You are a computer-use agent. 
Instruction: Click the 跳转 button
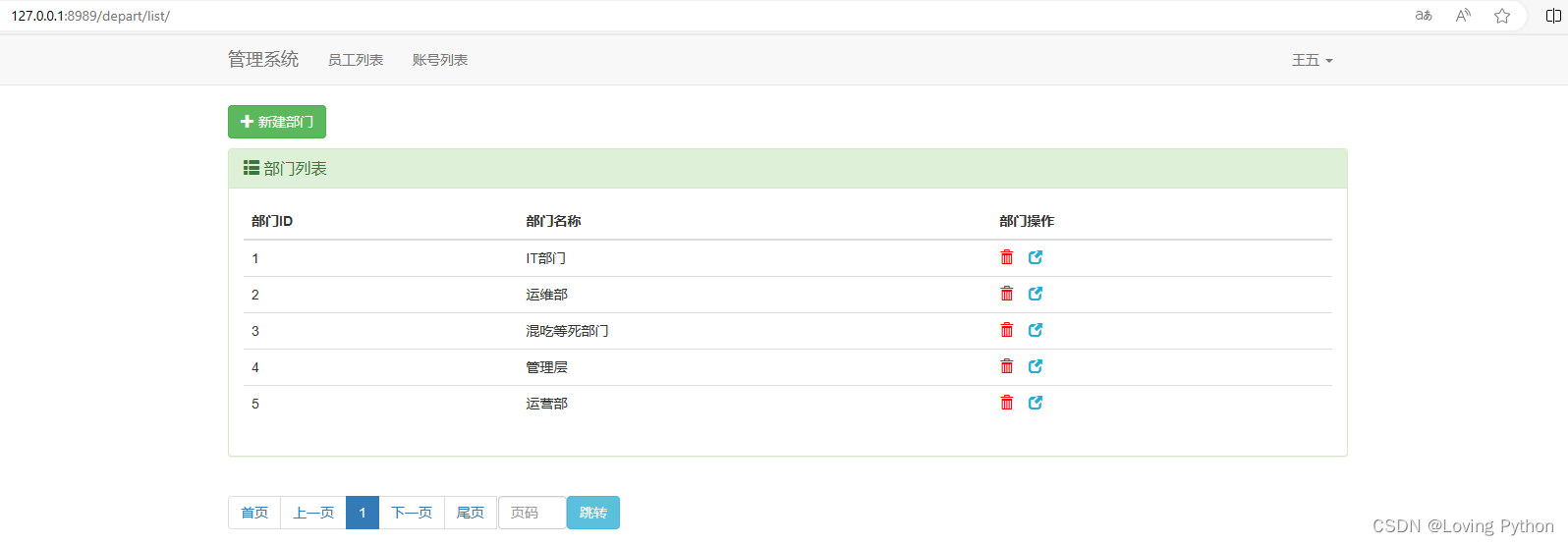click(593, 513)
